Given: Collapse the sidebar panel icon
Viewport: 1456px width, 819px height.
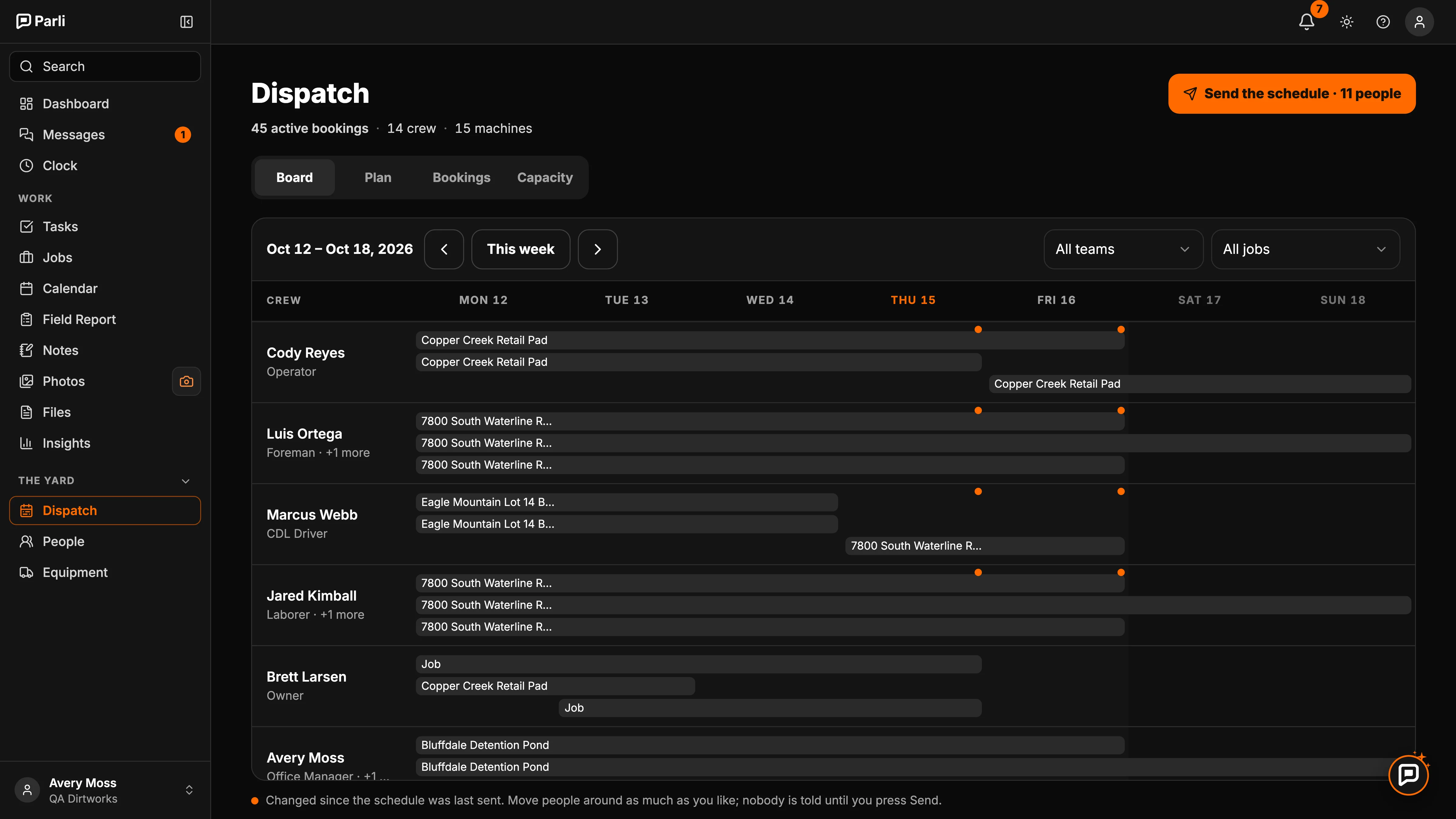Looking at the screenshot, I should coord(187,22).
